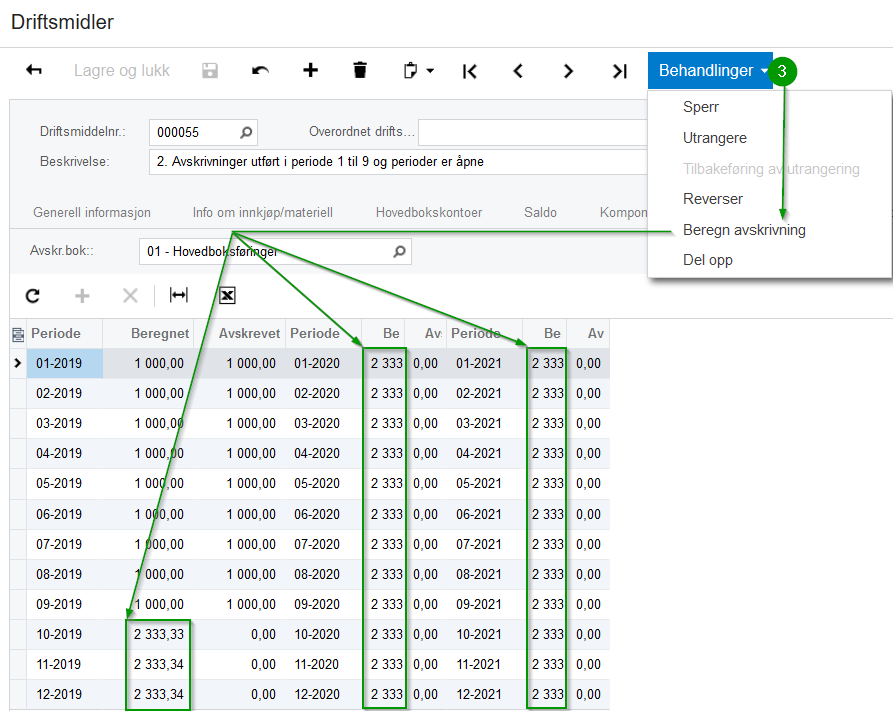Open the Hovedbokskontoer tab
The image size is (893, 711).
pyautogui.click(x=429, y=212)
